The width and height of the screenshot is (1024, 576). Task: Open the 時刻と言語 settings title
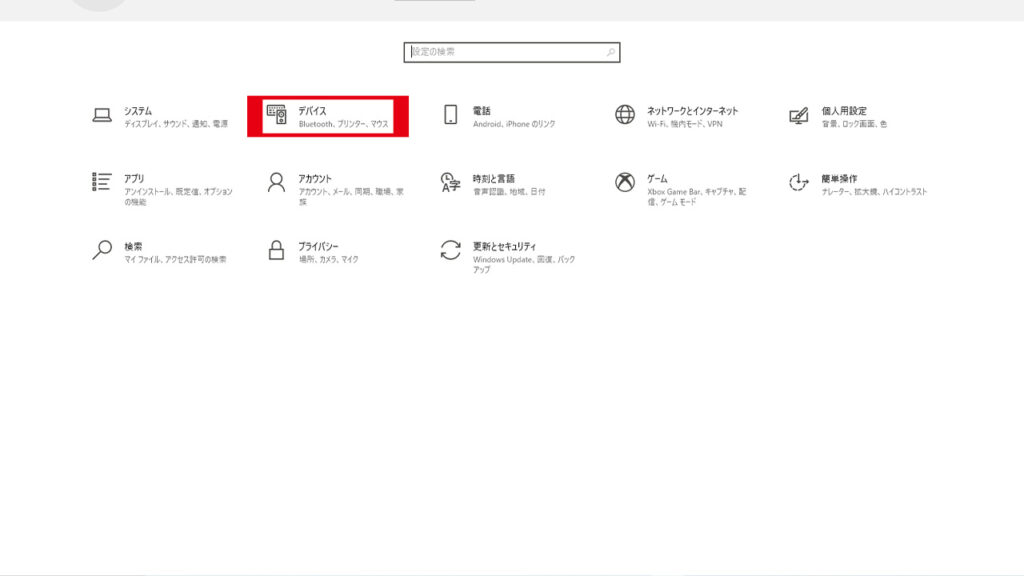pos(494,178)
